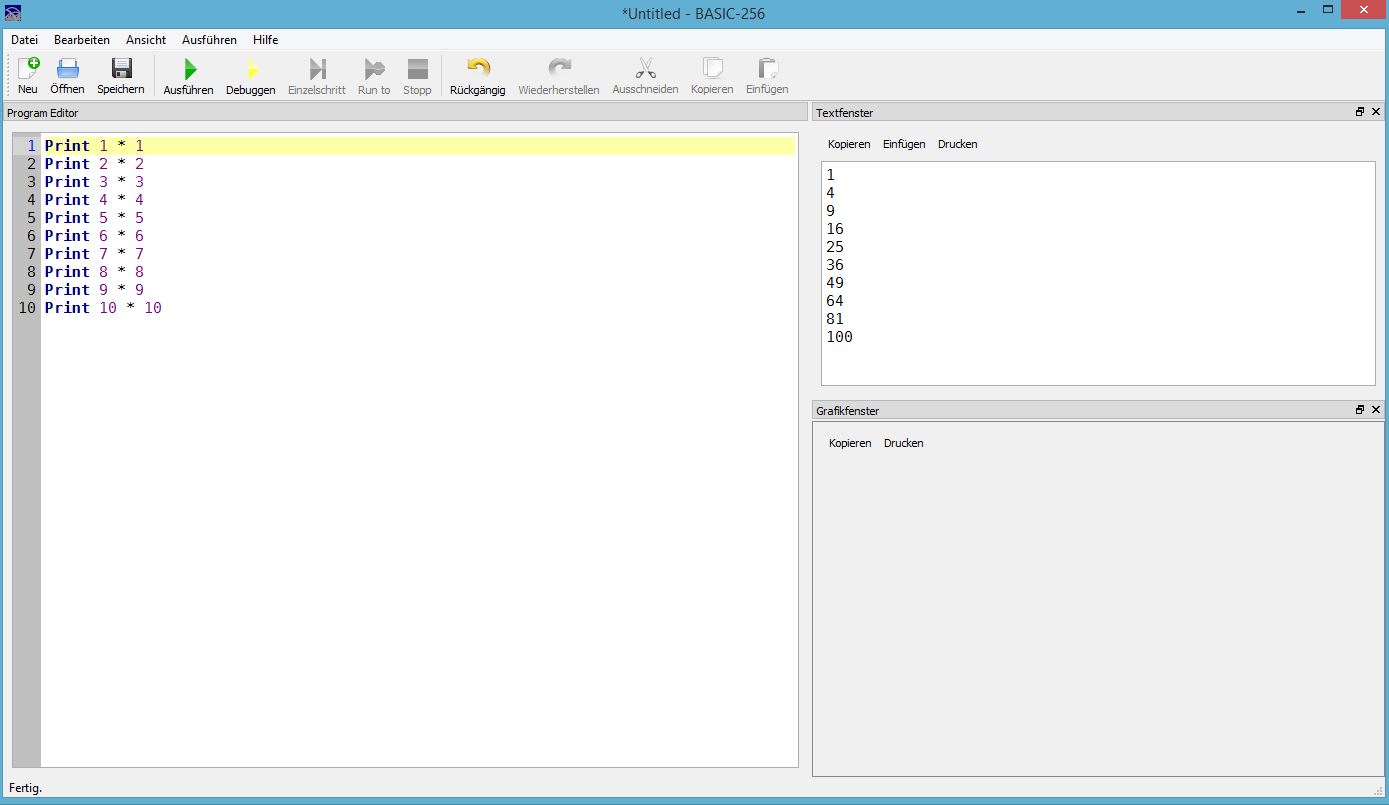Click Einfügen in the Textfenster panel
The height and width of the screenshot is (805, 1389).
click(x=904, y=144)
